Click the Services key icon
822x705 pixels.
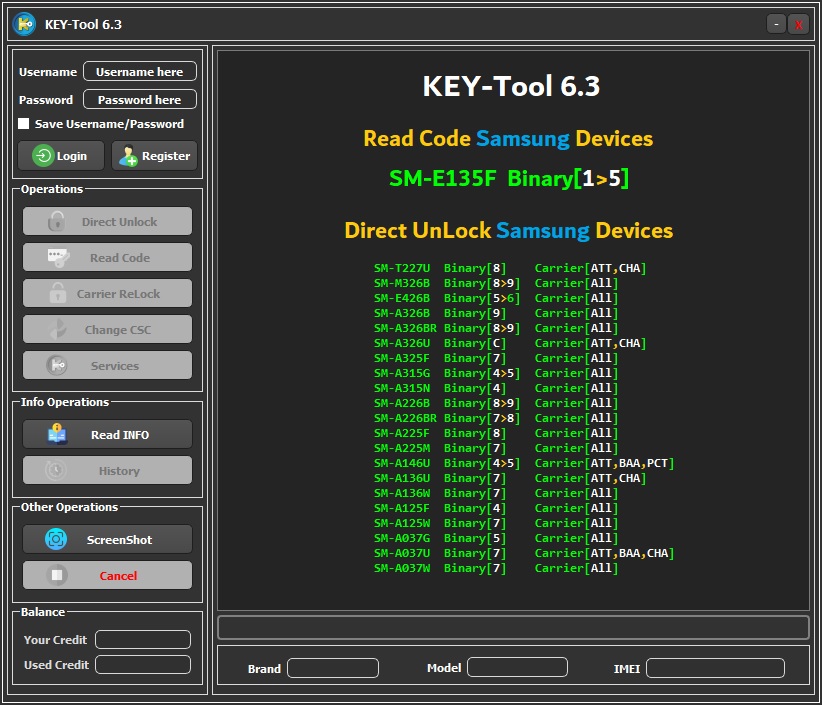point(57,365)
